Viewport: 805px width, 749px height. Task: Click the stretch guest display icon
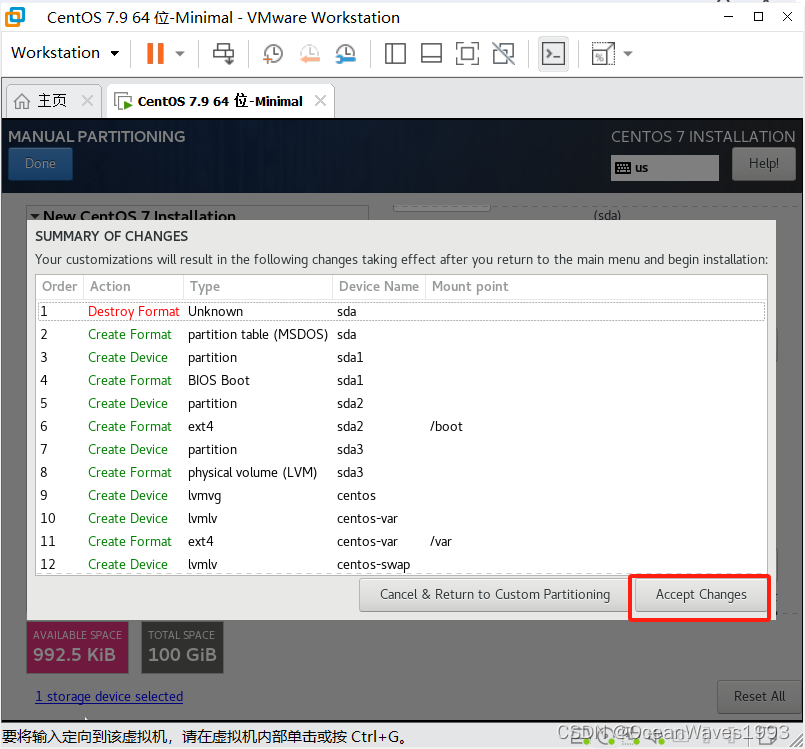pyautogui.click(x=603, y=53)
